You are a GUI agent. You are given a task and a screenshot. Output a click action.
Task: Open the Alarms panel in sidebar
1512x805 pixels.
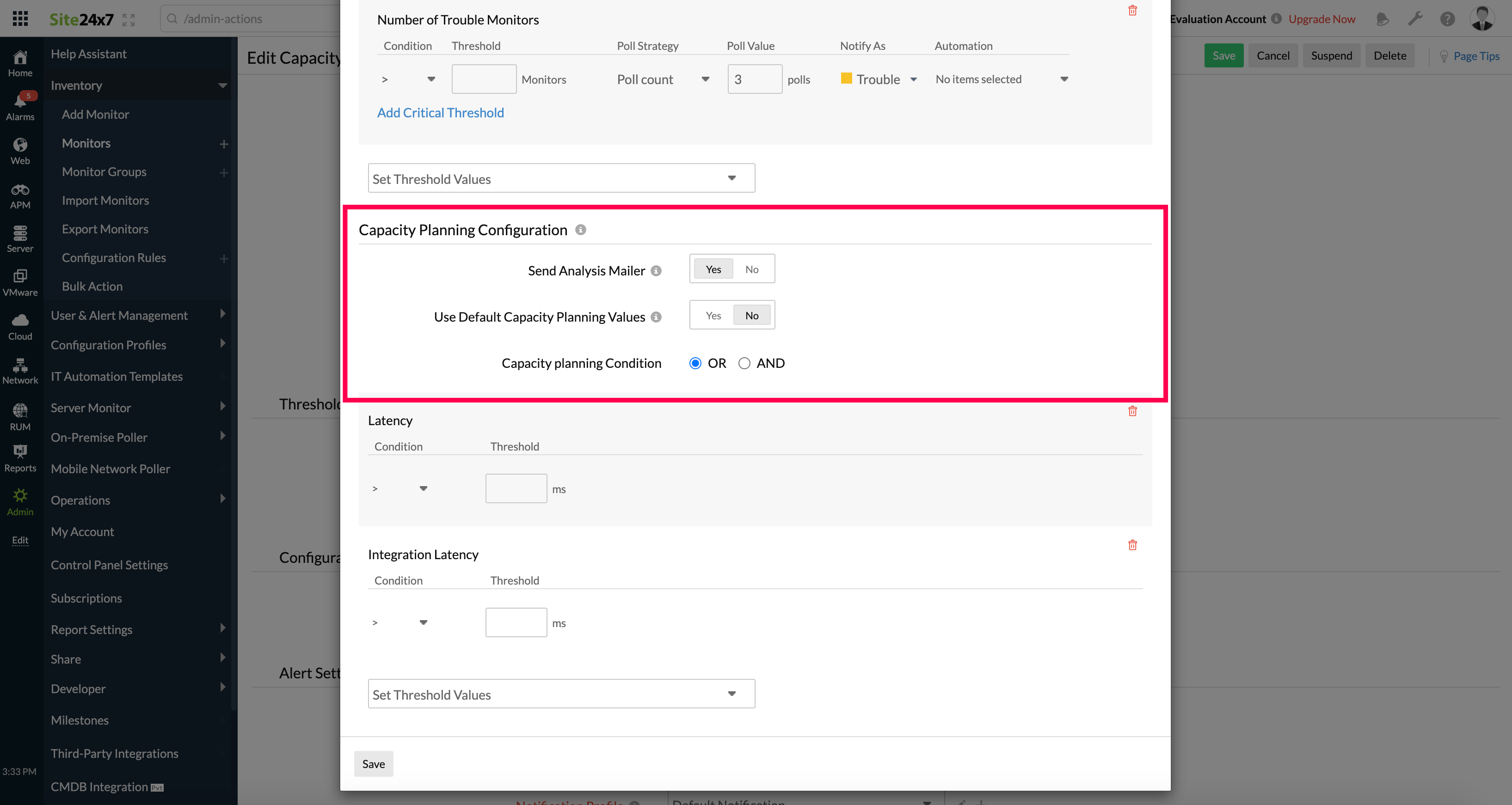coord(20,104)
